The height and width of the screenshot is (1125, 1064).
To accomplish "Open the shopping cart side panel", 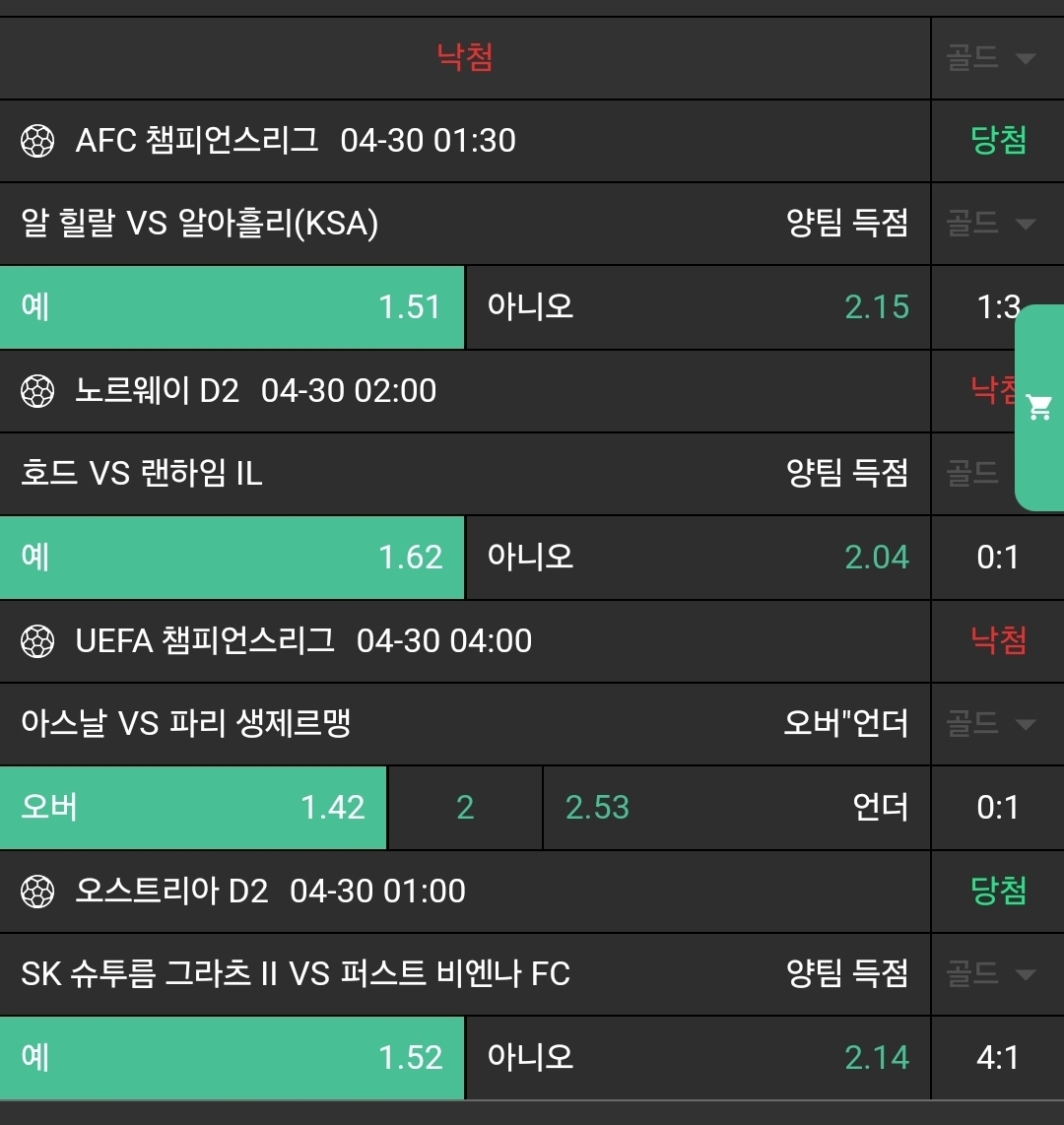I will click(x=1039, y=407).
